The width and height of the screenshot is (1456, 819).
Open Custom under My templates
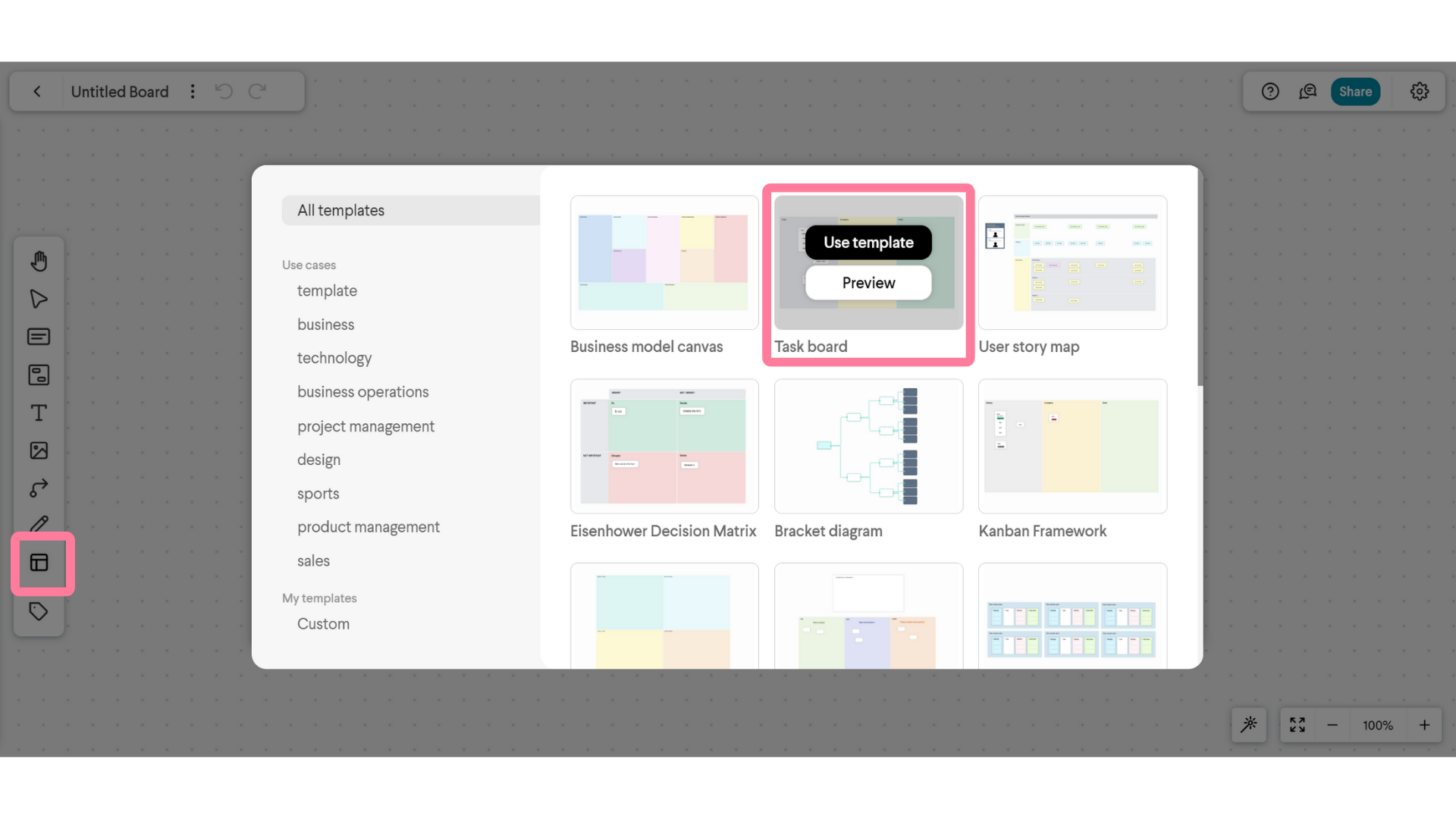click(323, 624)
